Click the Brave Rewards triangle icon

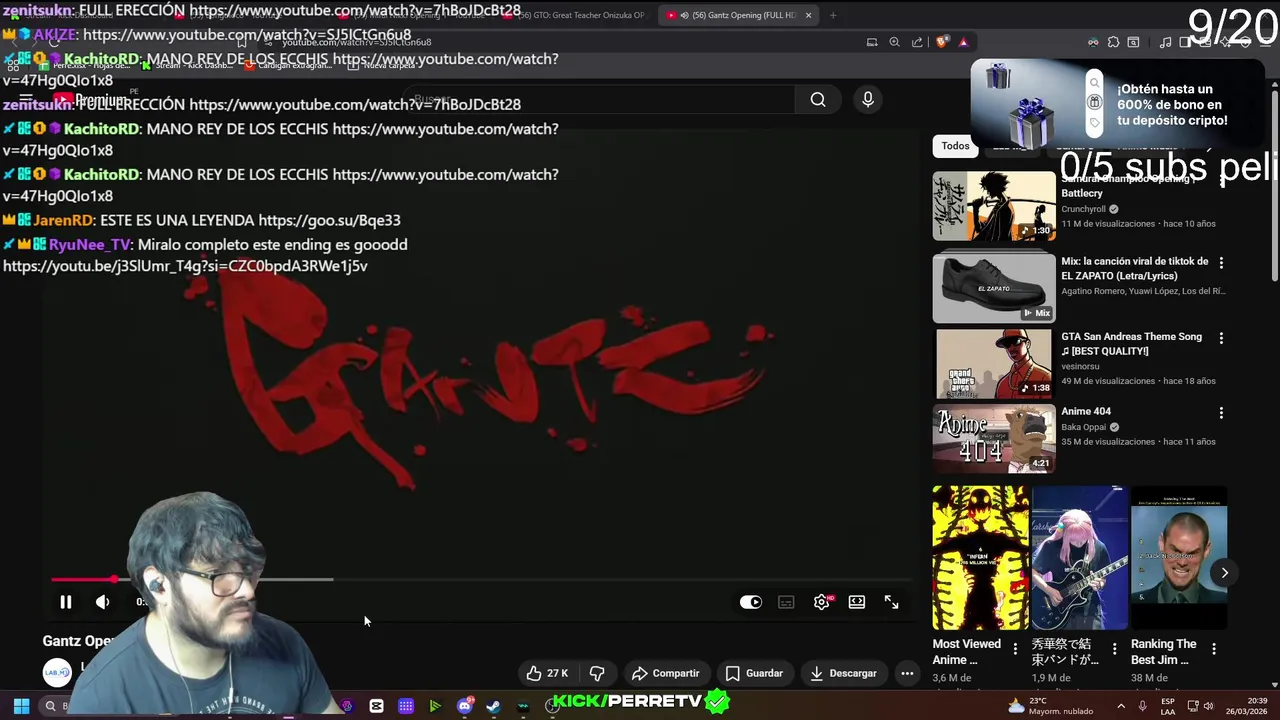click(x=963, y=42)
